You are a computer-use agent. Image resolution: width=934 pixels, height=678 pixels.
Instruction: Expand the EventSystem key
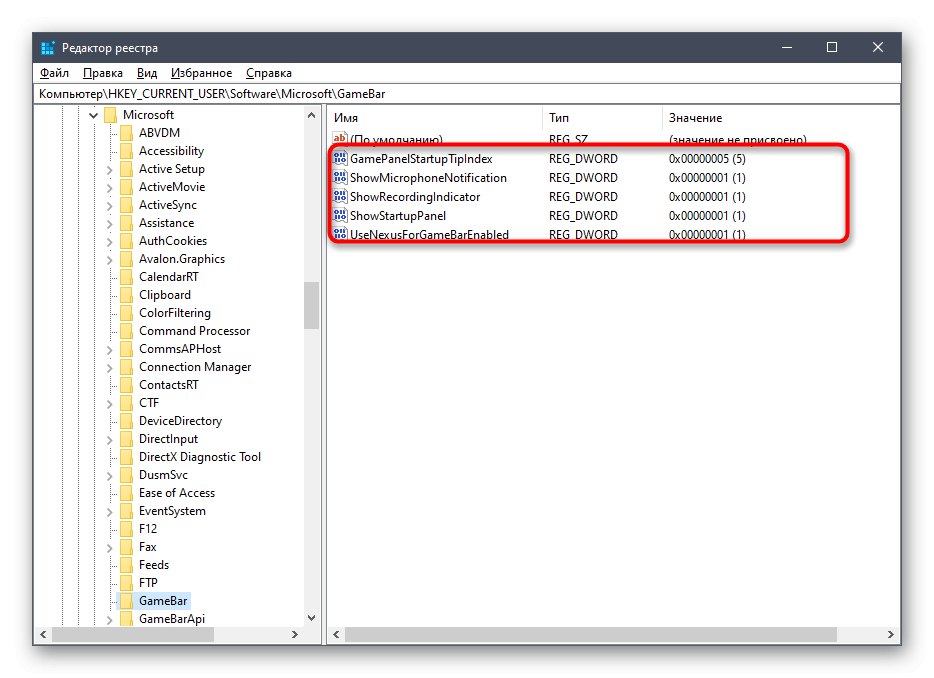110,511
